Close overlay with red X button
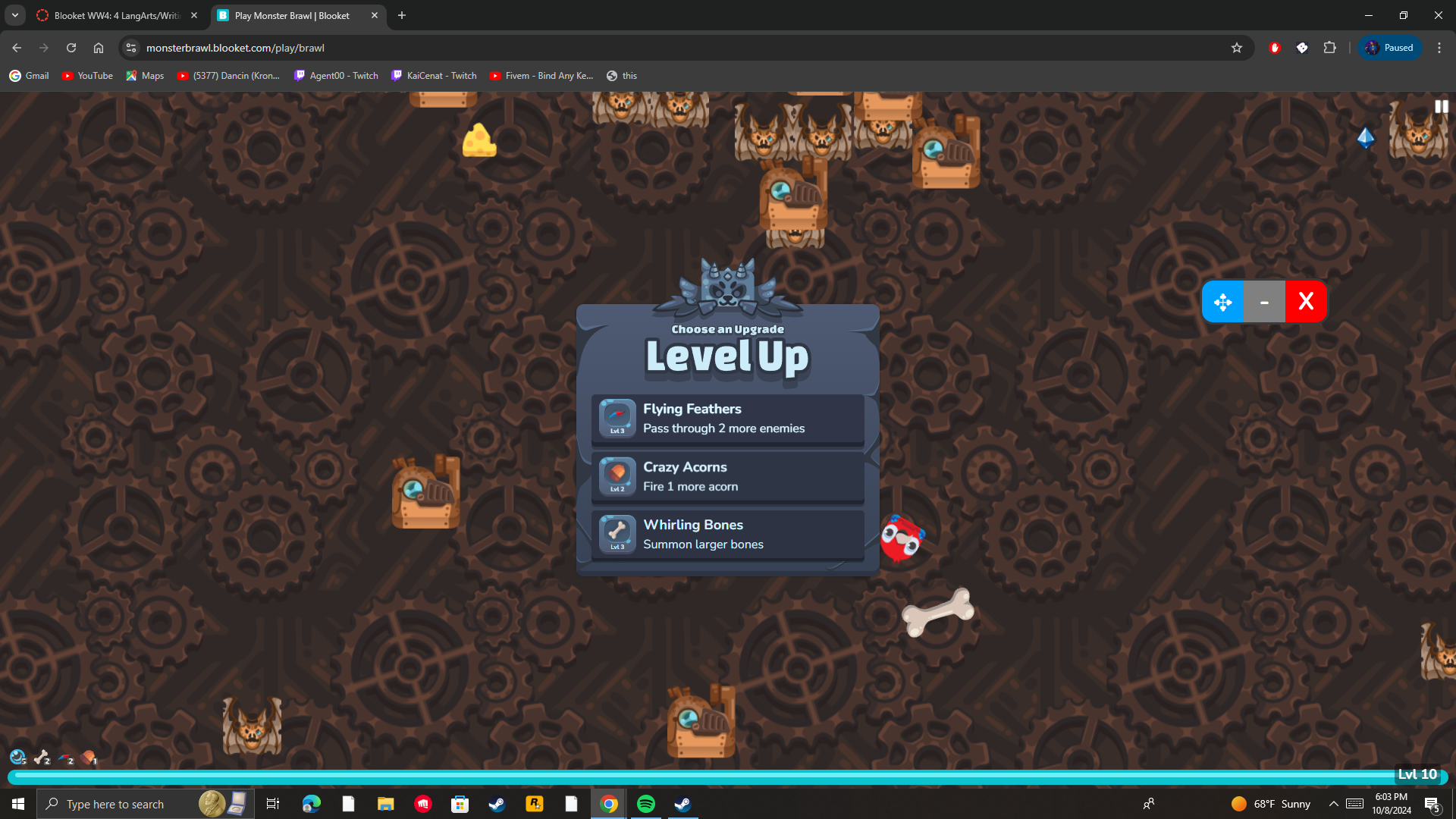 pyautogui.click(x=1306, y=302)
